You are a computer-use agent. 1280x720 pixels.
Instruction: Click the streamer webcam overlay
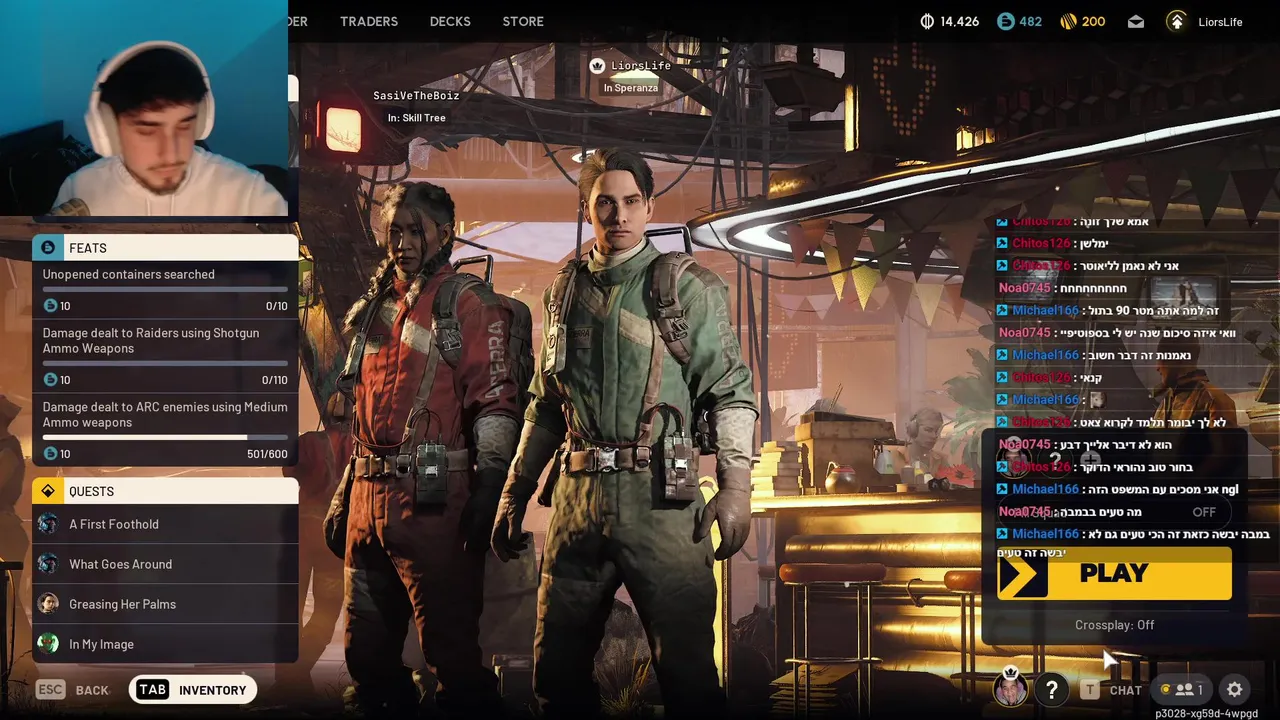point(144,108)
